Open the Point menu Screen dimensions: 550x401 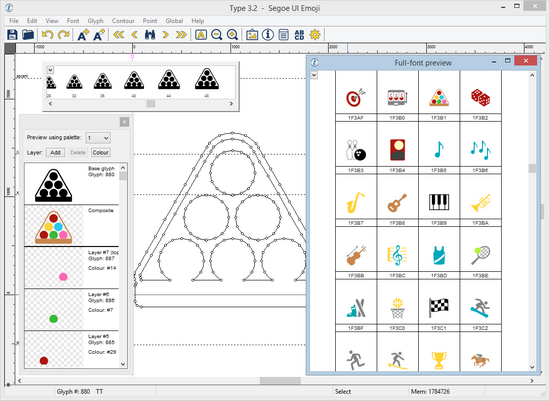[x=150, y=21]
